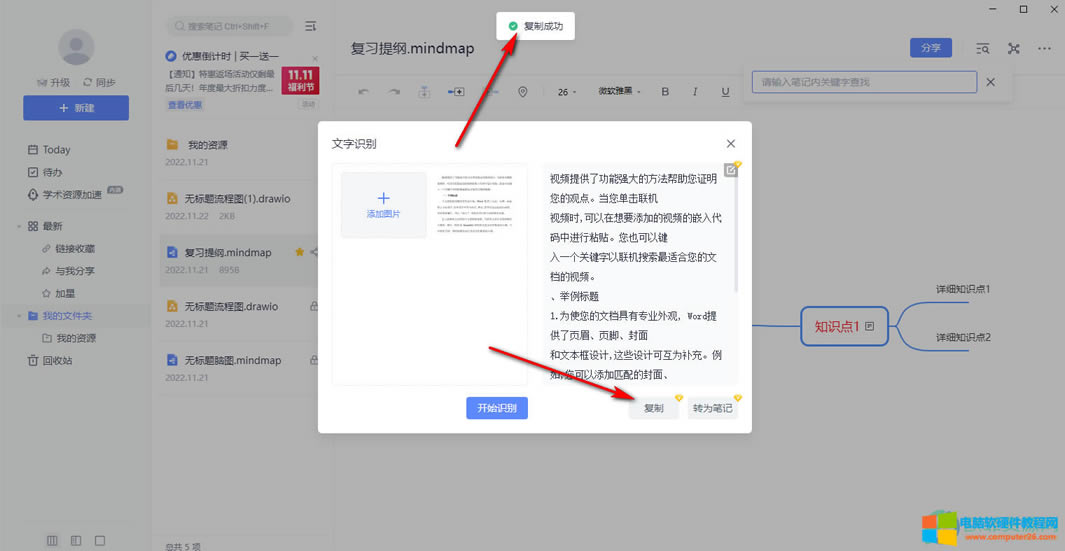This screenshot has width=1065, height=551.
Task: Click the 升级 upgrade icon
Action: pyautogui.click(x=42, y=82)
